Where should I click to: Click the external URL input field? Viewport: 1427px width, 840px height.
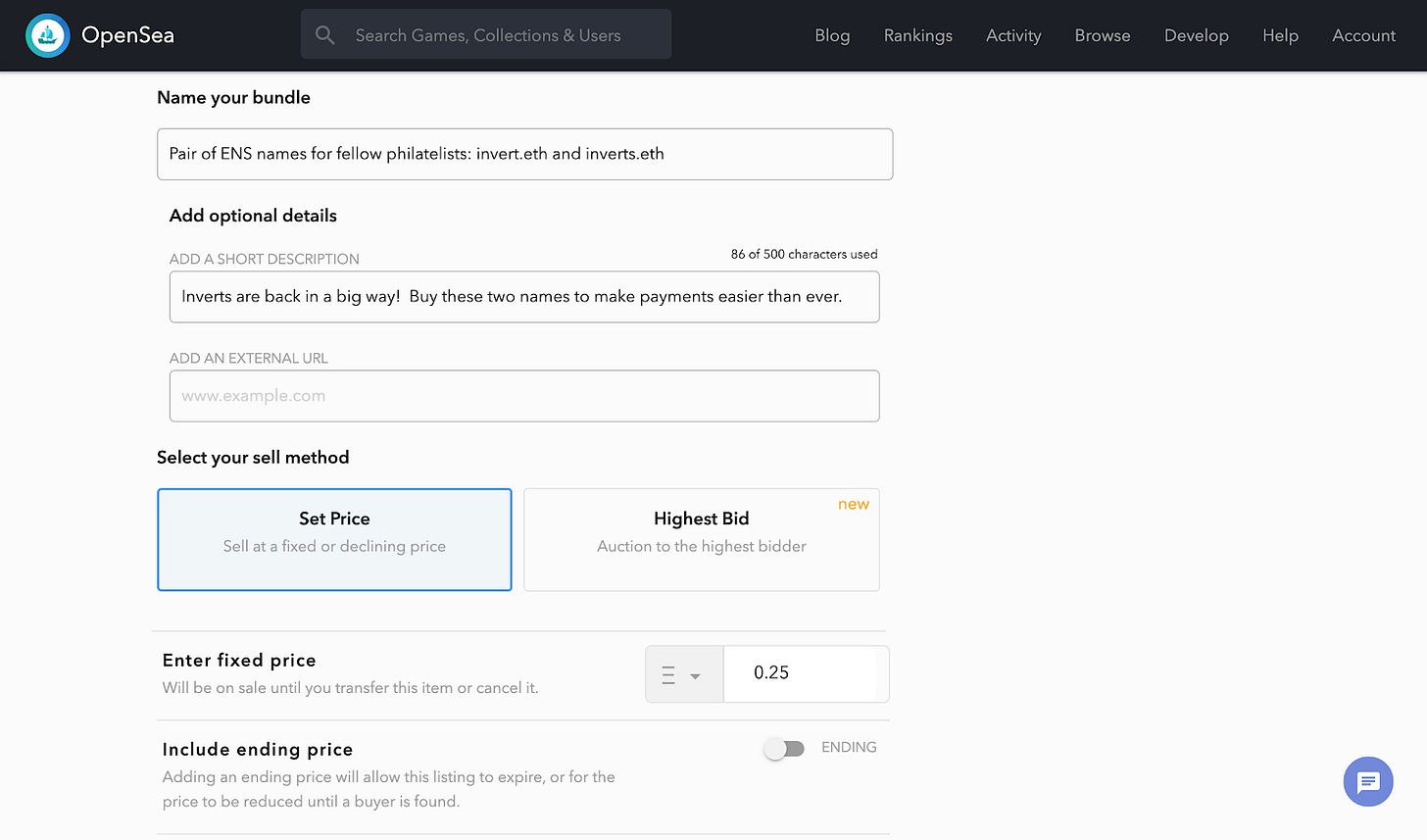(x=524, y=396)
